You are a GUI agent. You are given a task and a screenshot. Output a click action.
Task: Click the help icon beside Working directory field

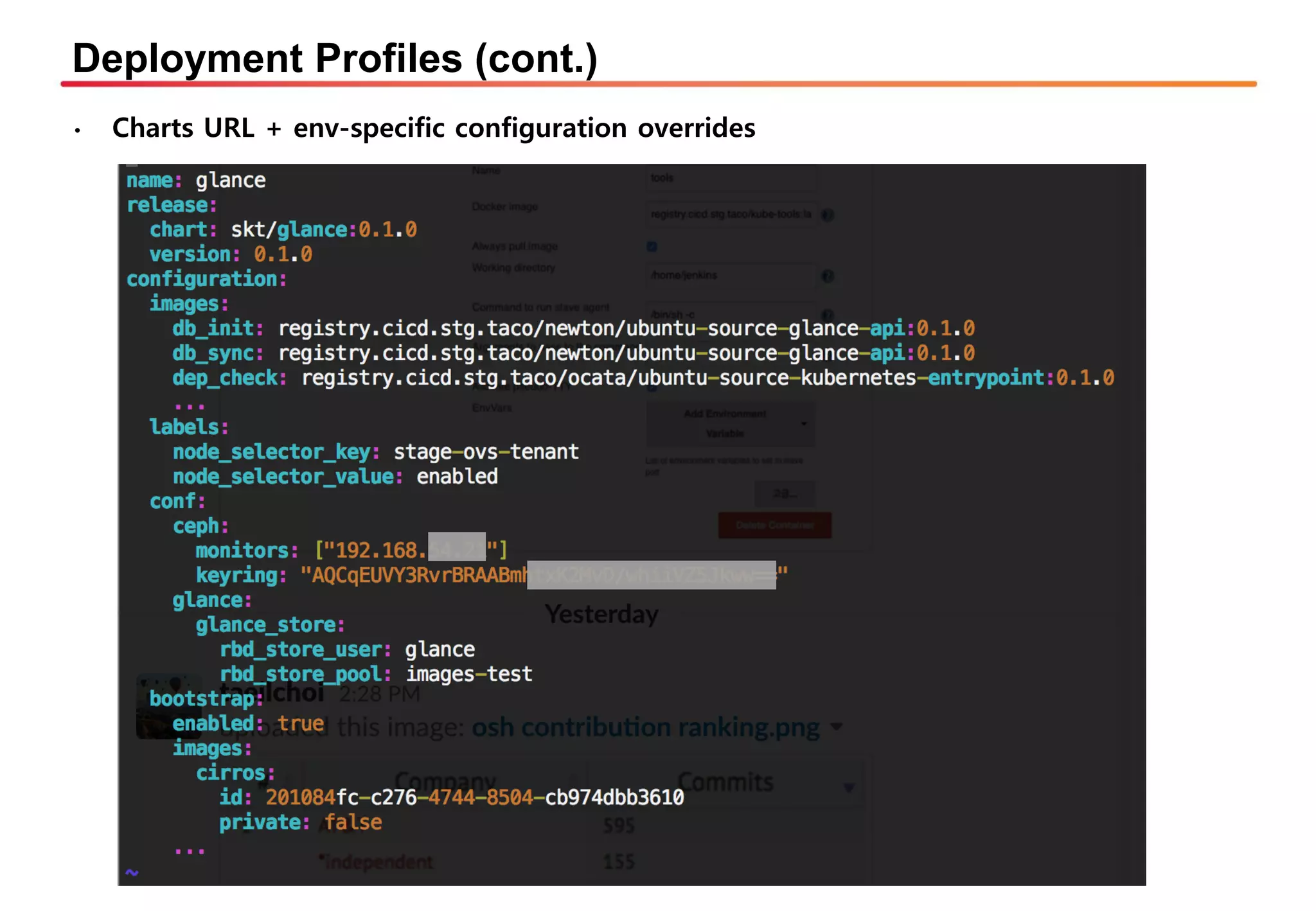point(828,276)
